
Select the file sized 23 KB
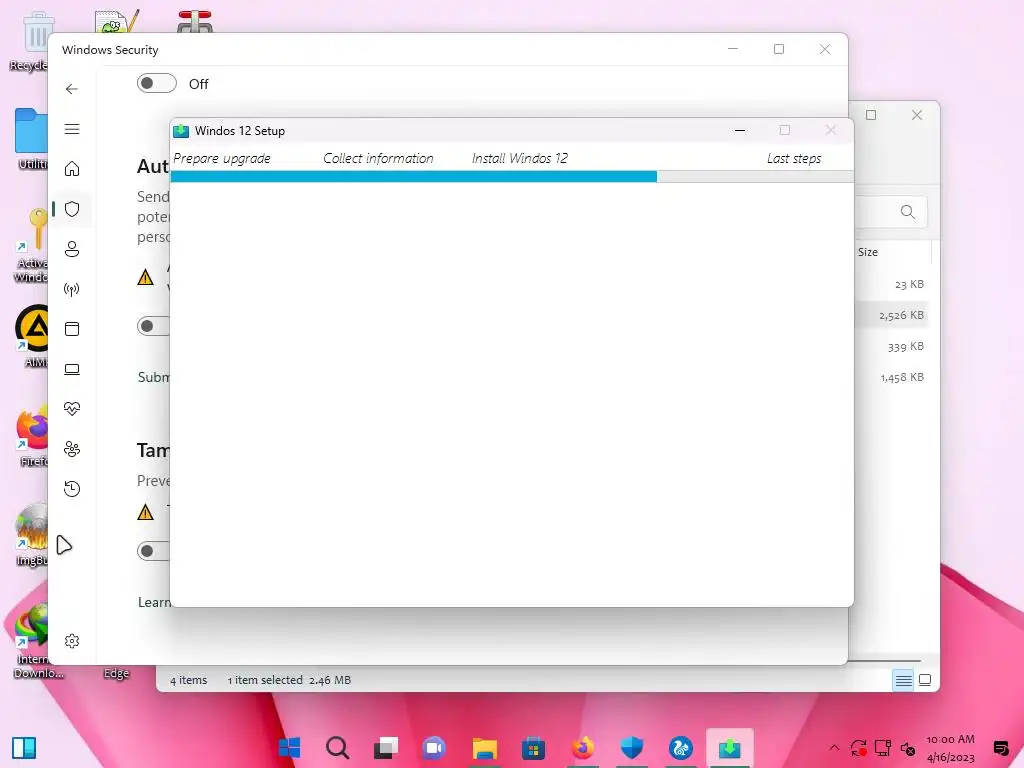pos(909,284)
